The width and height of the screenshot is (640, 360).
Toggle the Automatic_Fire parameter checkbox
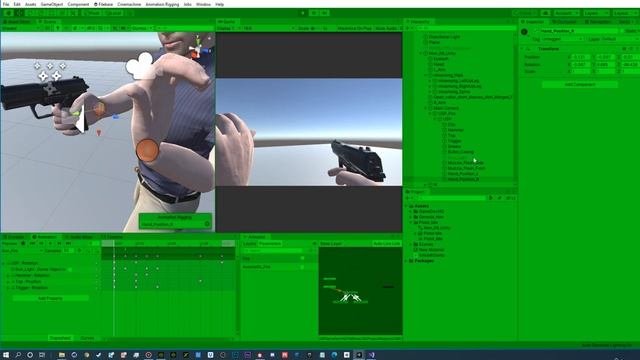[302, 267]
